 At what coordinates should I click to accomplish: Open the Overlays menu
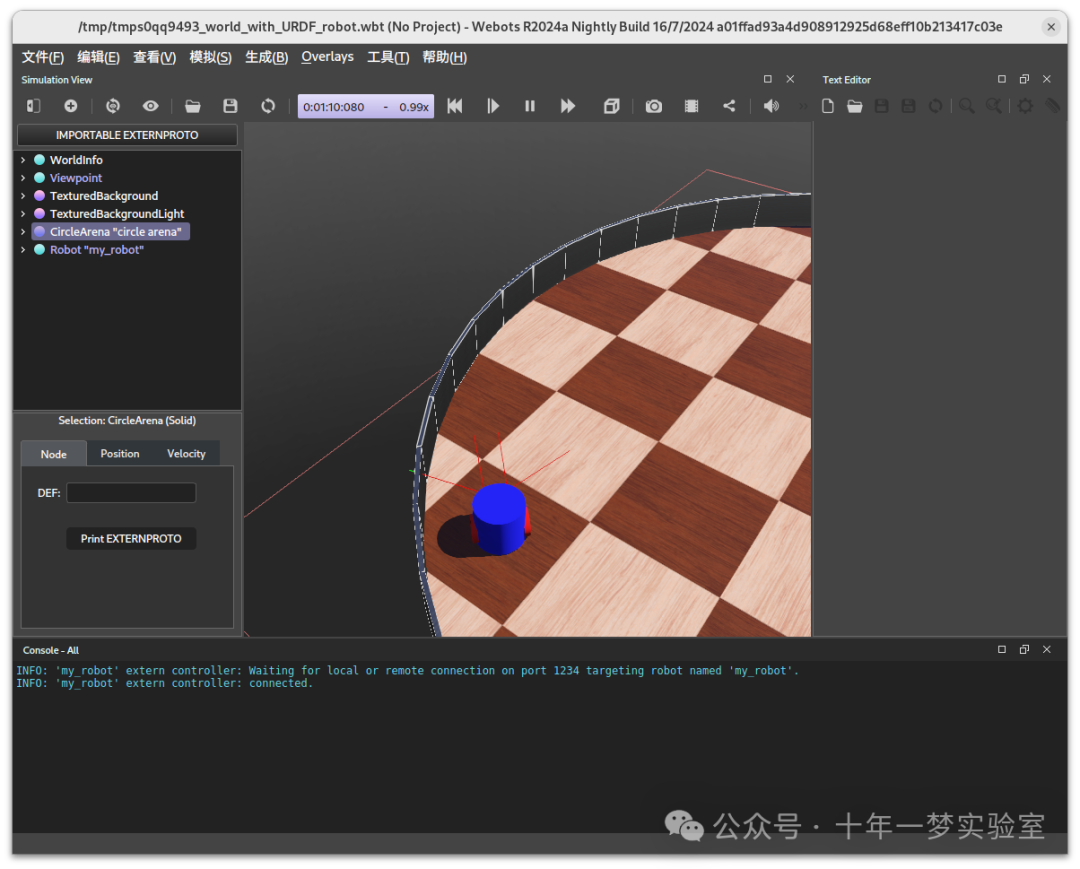point(327,57)
